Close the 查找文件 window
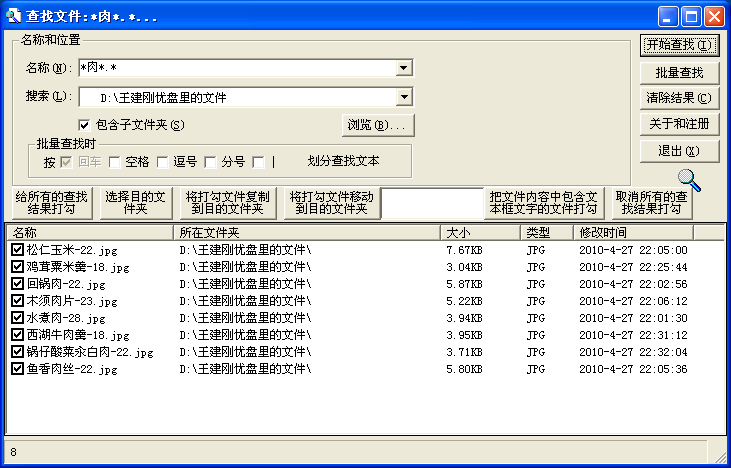This screenshot has height=468, width=731. 714,17
